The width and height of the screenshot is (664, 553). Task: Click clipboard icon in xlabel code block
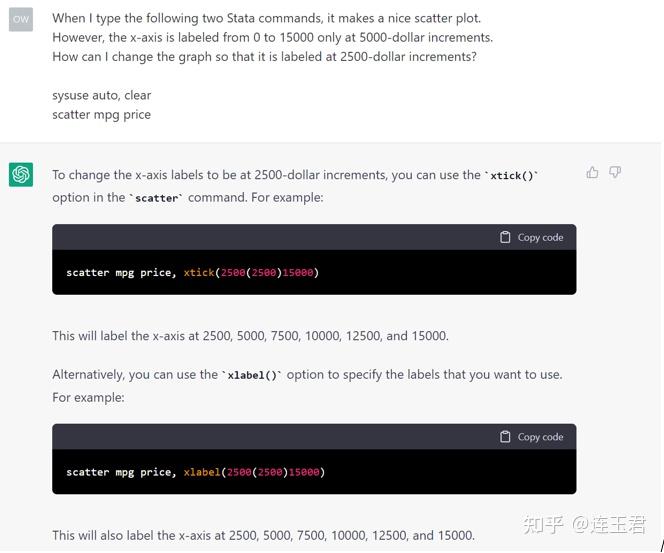[x=505, y=437]
